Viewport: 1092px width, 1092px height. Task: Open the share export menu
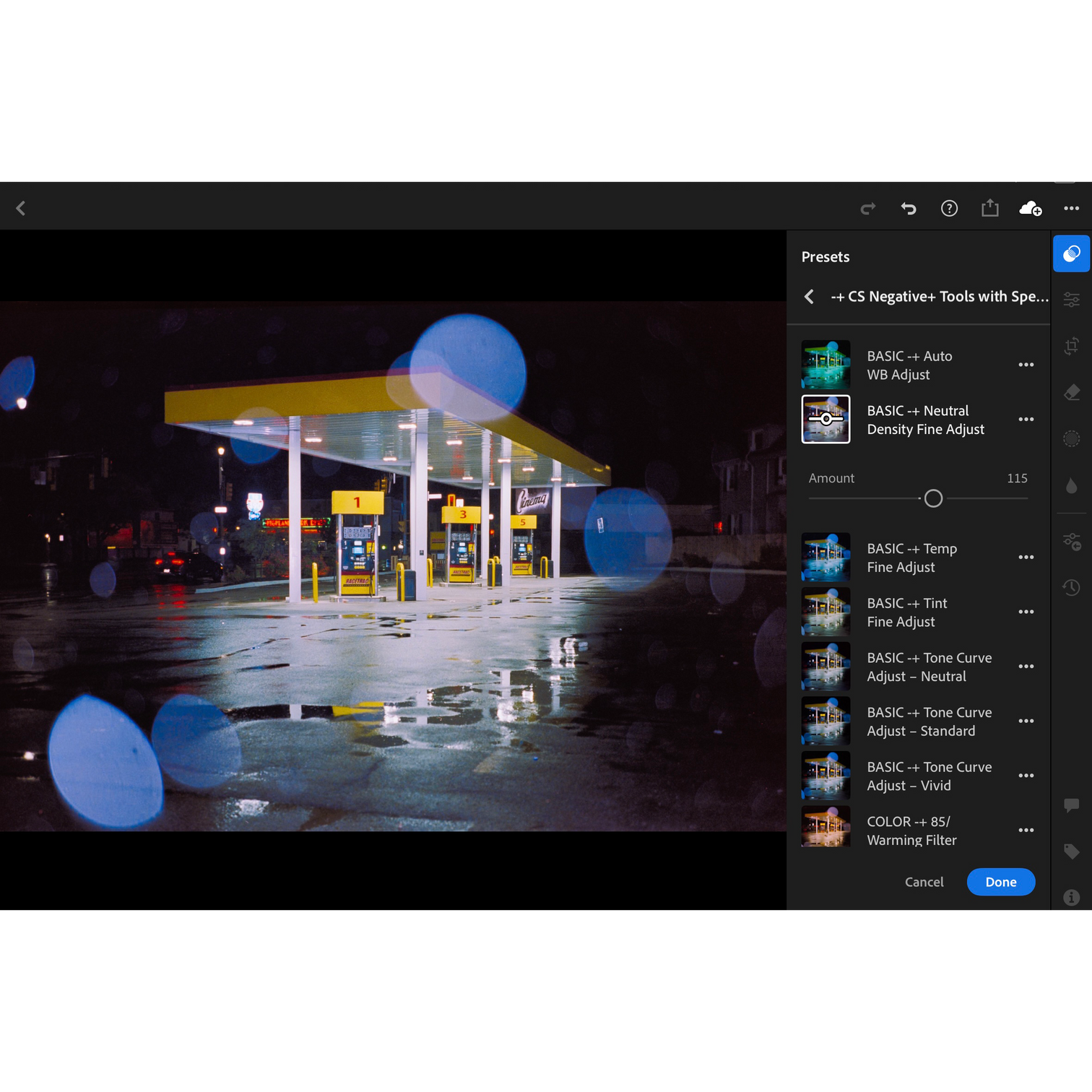coord(989,208)
